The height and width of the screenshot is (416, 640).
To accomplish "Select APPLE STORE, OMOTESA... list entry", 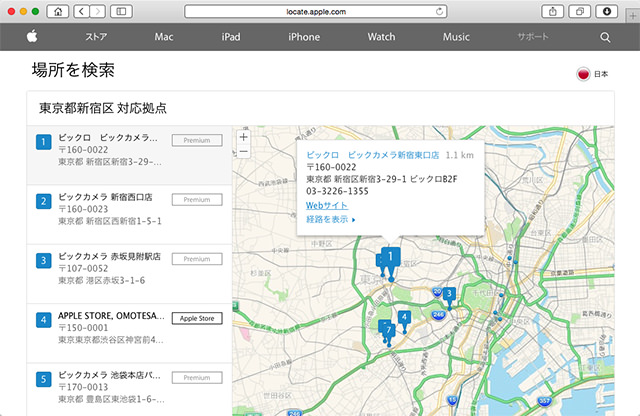I will pos(129,333).
